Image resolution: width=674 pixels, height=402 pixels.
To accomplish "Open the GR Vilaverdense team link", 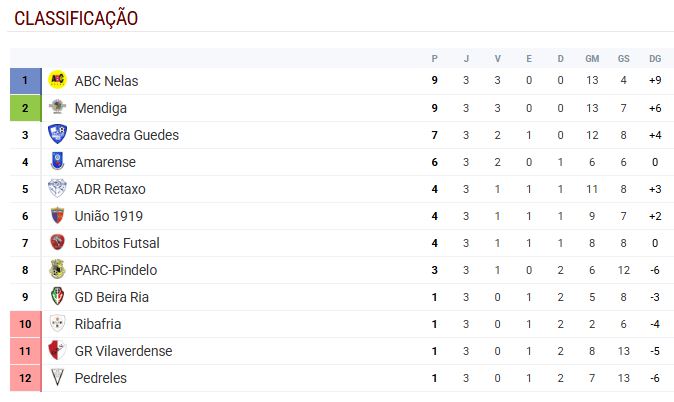I will point(123,351).
